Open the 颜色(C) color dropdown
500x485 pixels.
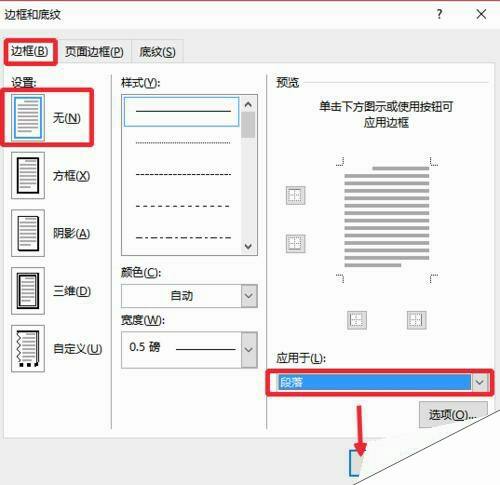pos(249,296)
